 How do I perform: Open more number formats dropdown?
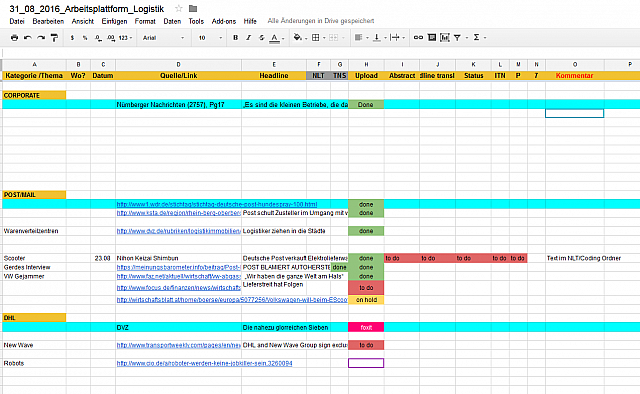[125, 38]
